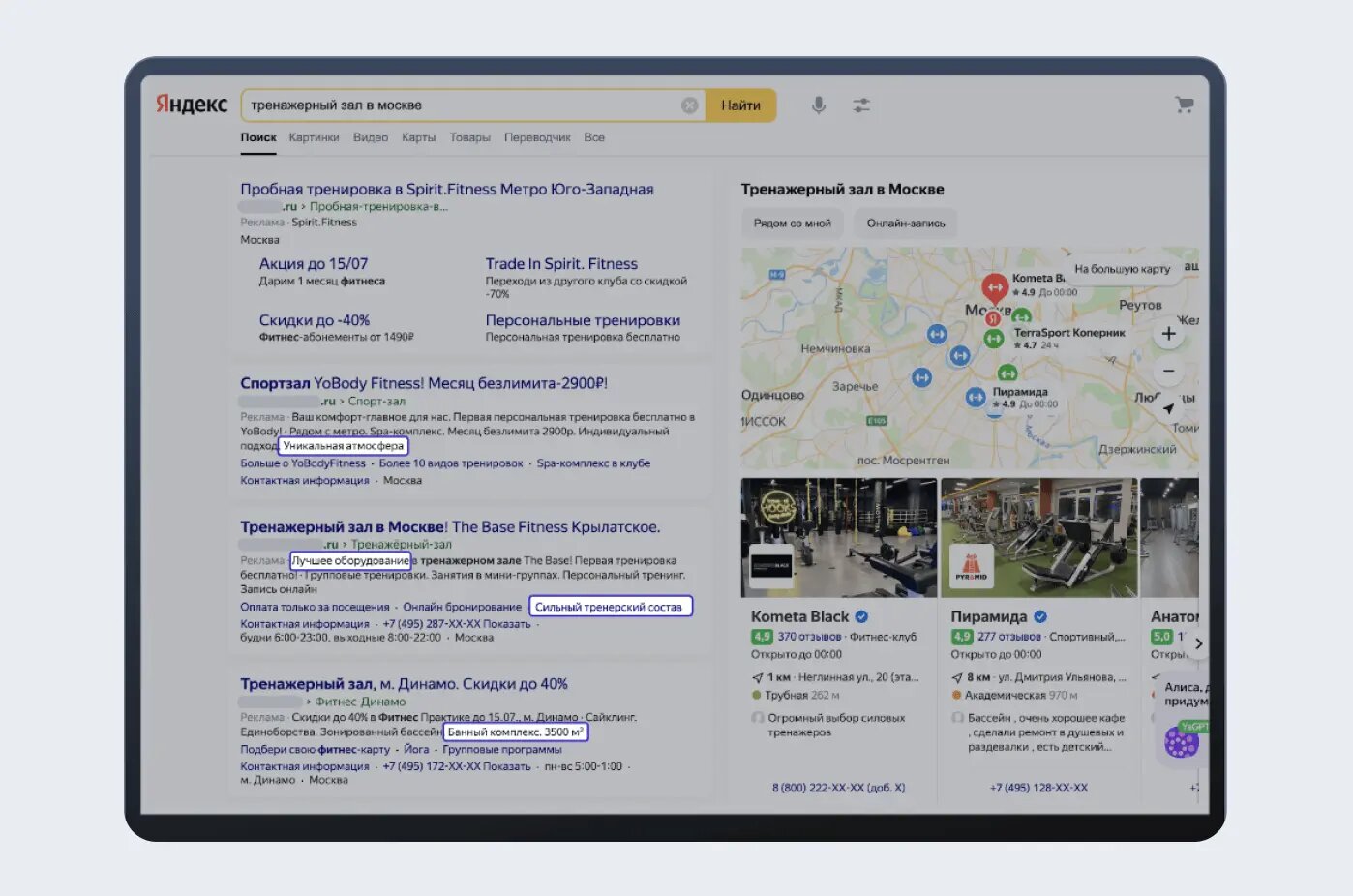The width and height of the screenshot is (1353, 896).
Task: Click the Yandex logo
Action: click(192, 105)
